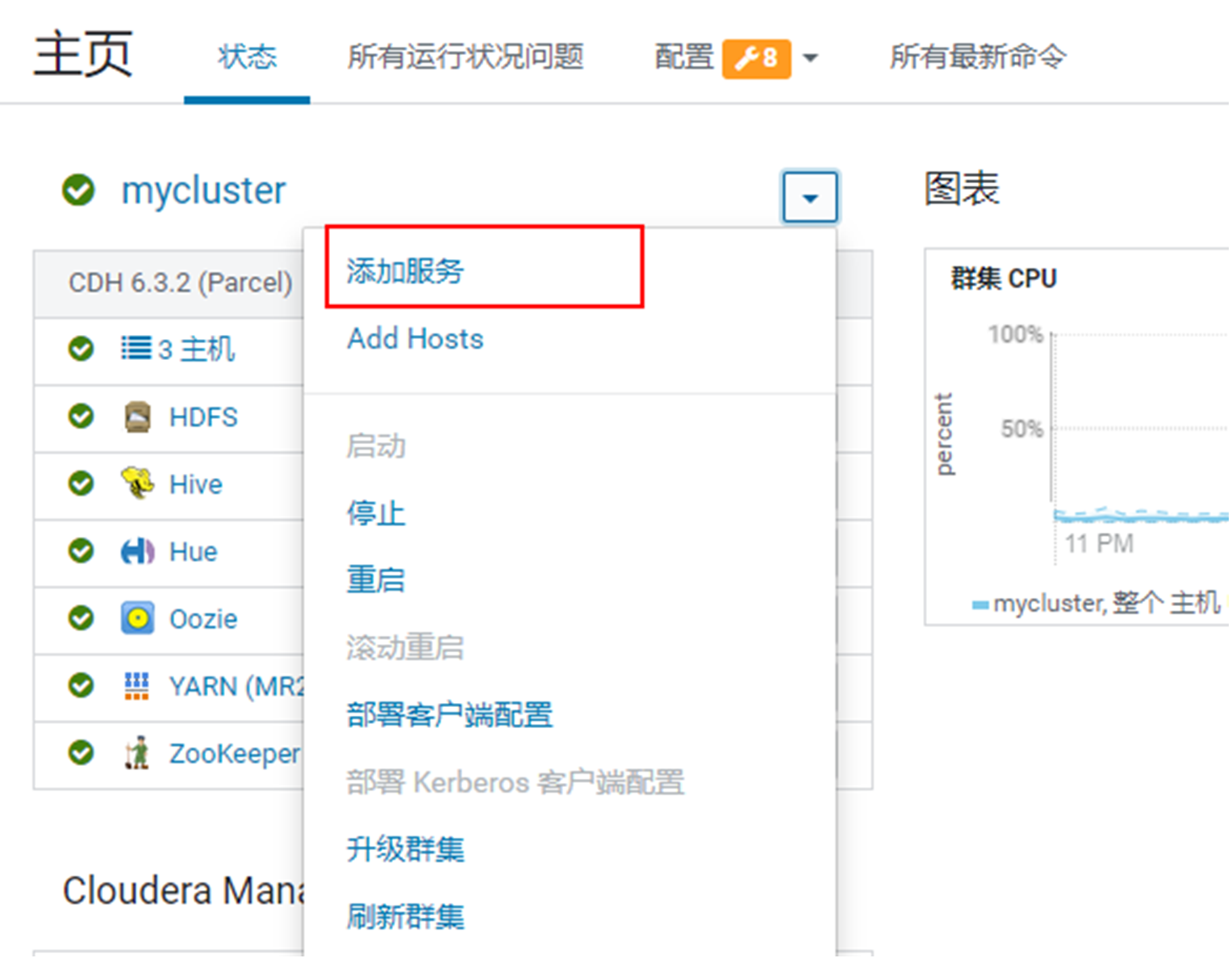Click the CDH 6.3.2 (Parcel) version text
The width and height of the screenshot is (1232, 979).
[181, 282]
